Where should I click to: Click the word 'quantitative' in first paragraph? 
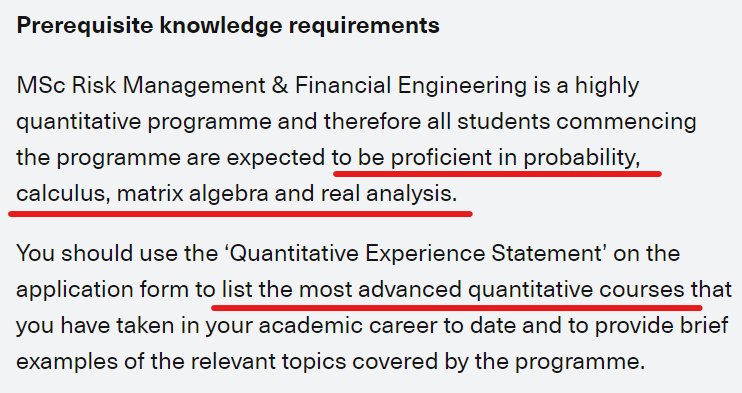79,122
